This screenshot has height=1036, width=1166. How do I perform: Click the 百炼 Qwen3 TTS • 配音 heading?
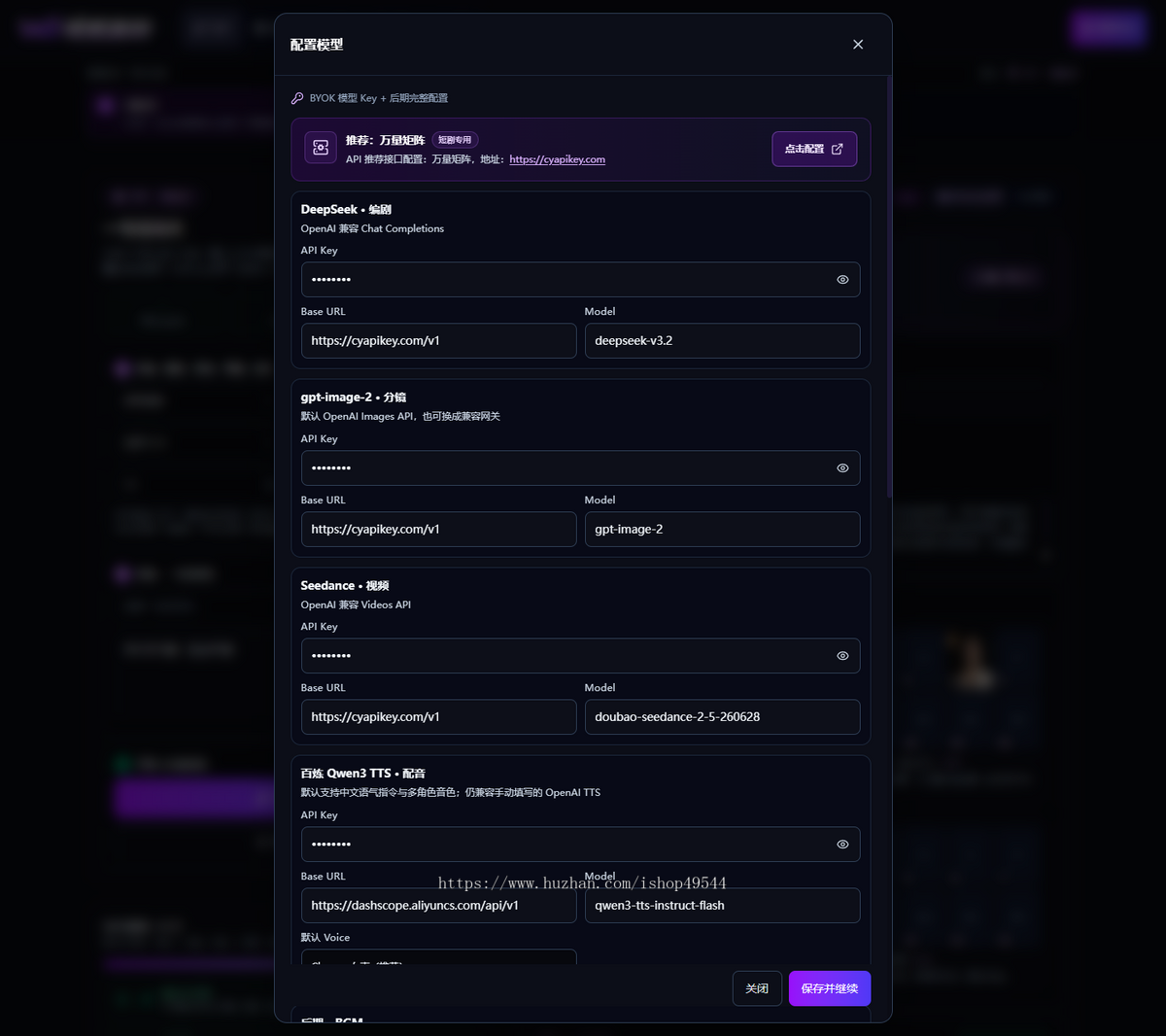[x=363, y=774]
